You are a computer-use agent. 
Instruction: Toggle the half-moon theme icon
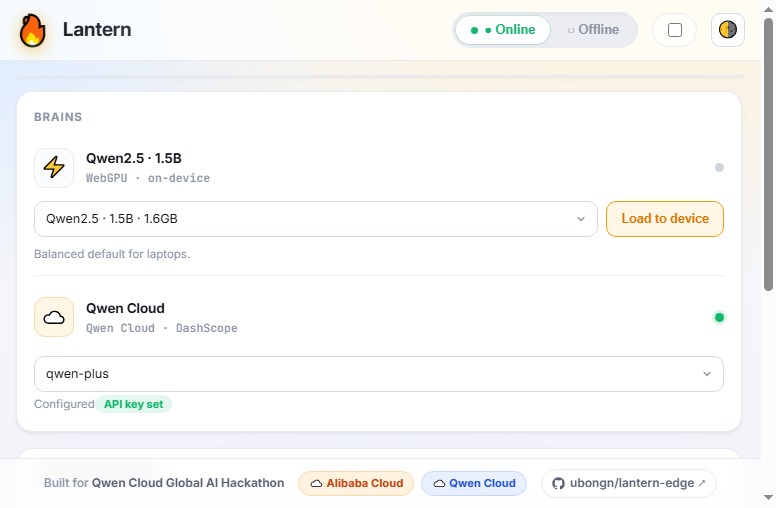[x=728, y=30]
